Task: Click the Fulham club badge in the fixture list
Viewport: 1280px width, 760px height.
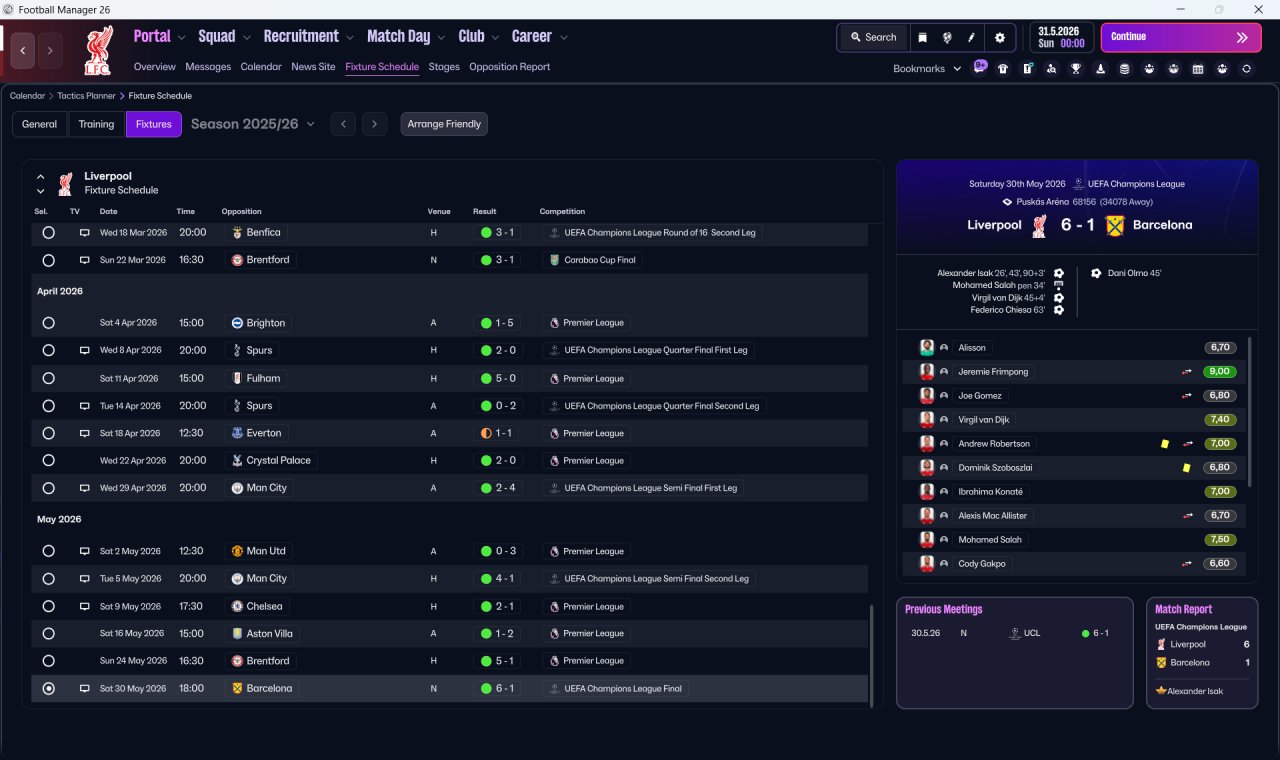Action: coord(237,378)
